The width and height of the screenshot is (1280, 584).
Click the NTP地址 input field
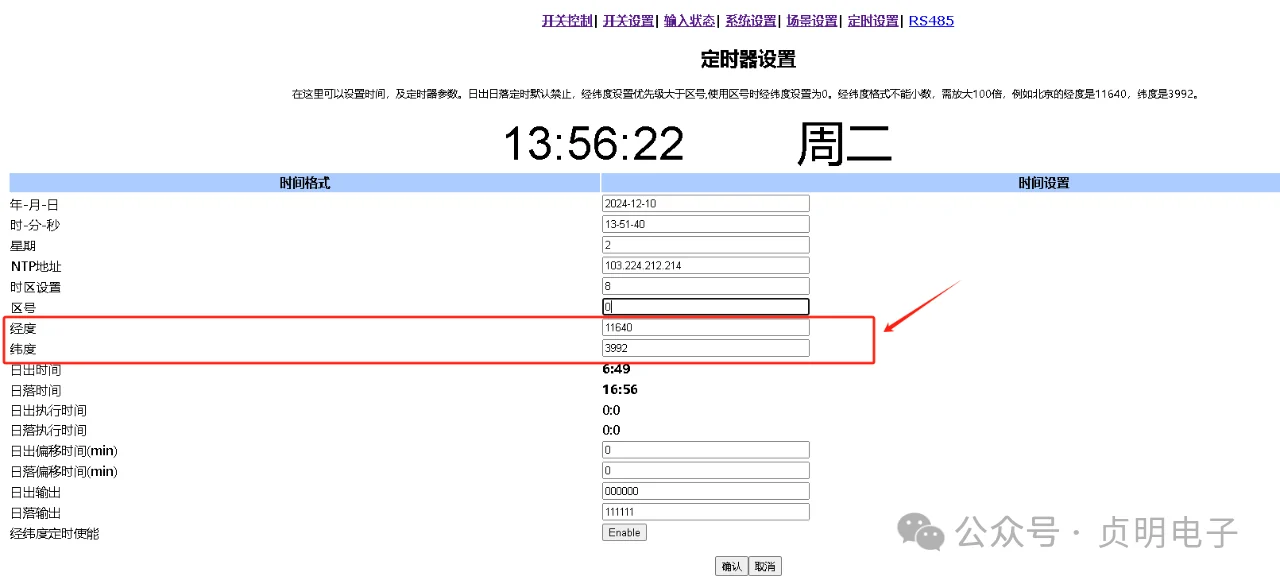coord(706,266)
